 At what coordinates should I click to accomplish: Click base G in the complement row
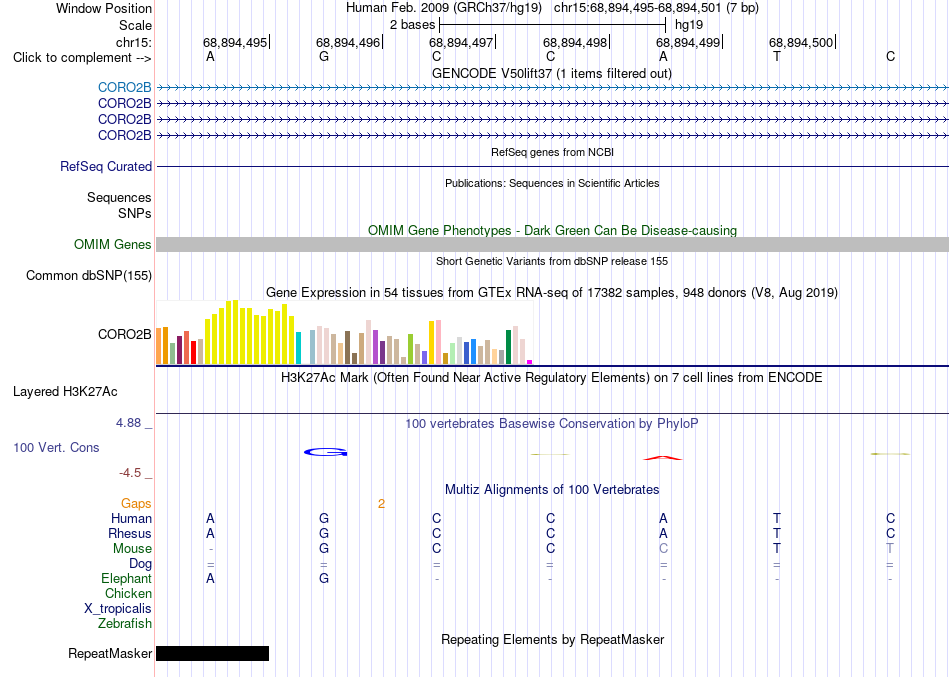[324, 57]
